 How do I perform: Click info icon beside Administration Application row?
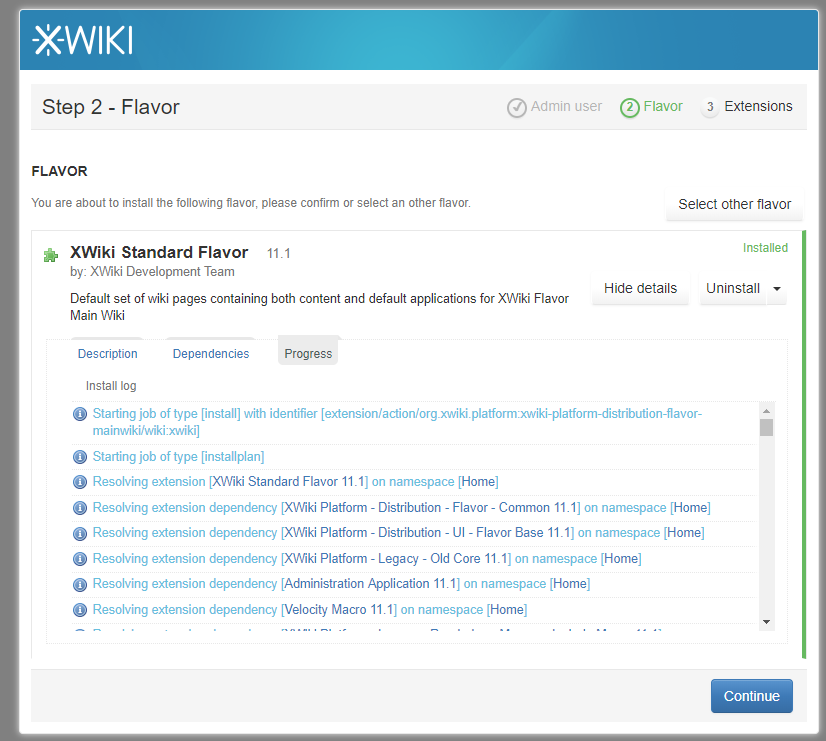[80, 584]
